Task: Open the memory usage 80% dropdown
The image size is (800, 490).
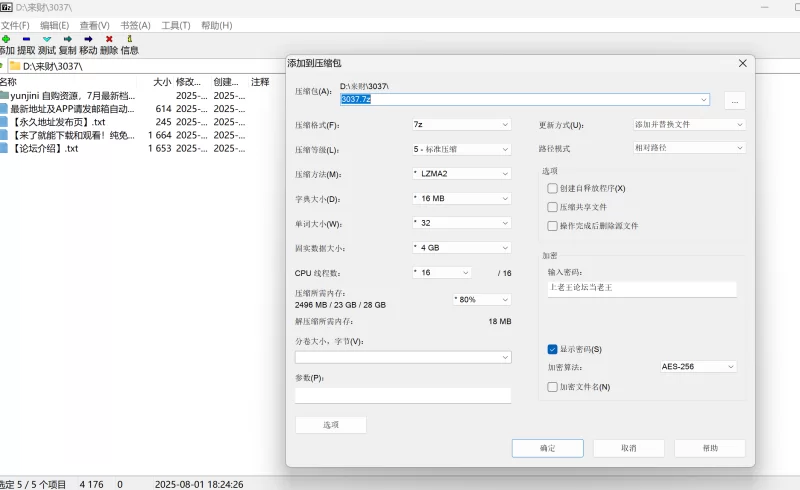Action: [x=482, y=300]
